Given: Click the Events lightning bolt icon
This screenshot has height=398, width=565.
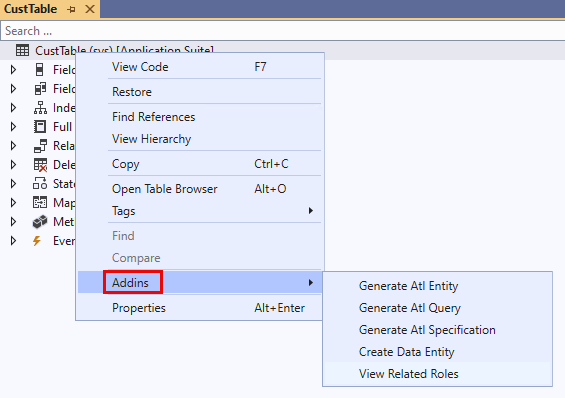Looking at the screenshot, I should click(36, 241).
